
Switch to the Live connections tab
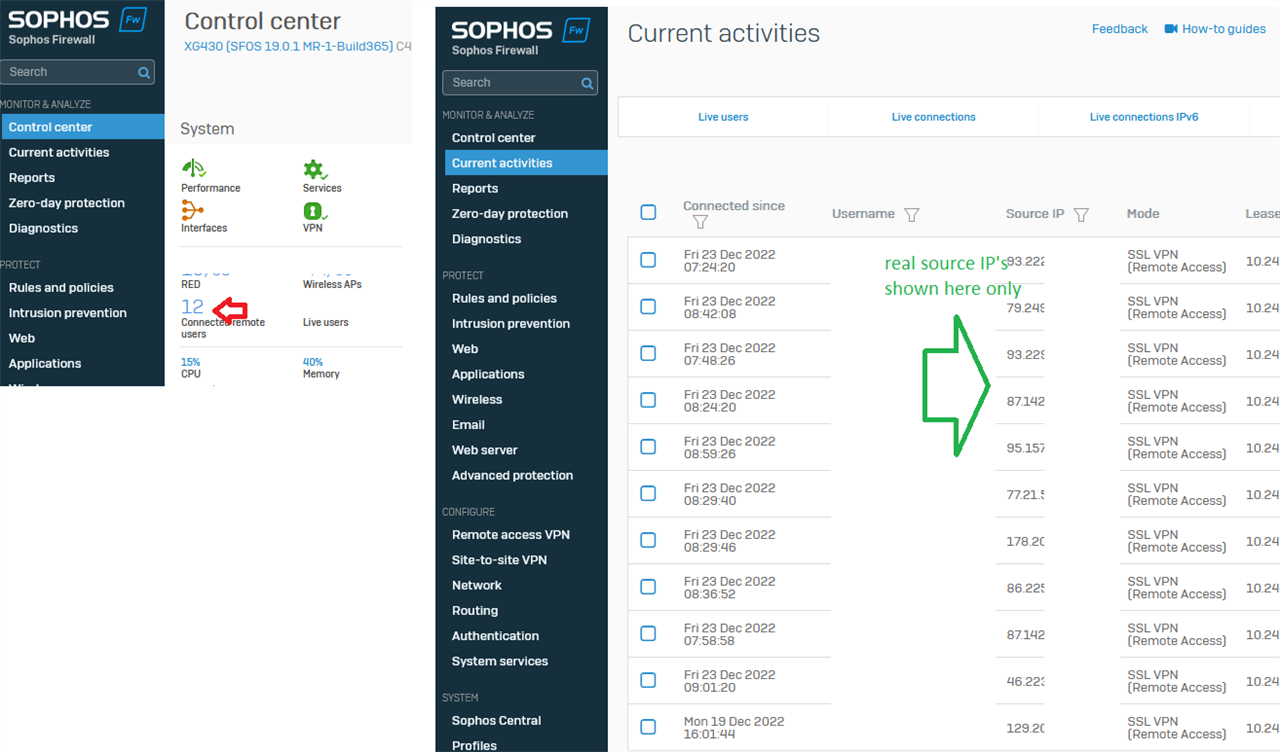(x=933, y=117)
